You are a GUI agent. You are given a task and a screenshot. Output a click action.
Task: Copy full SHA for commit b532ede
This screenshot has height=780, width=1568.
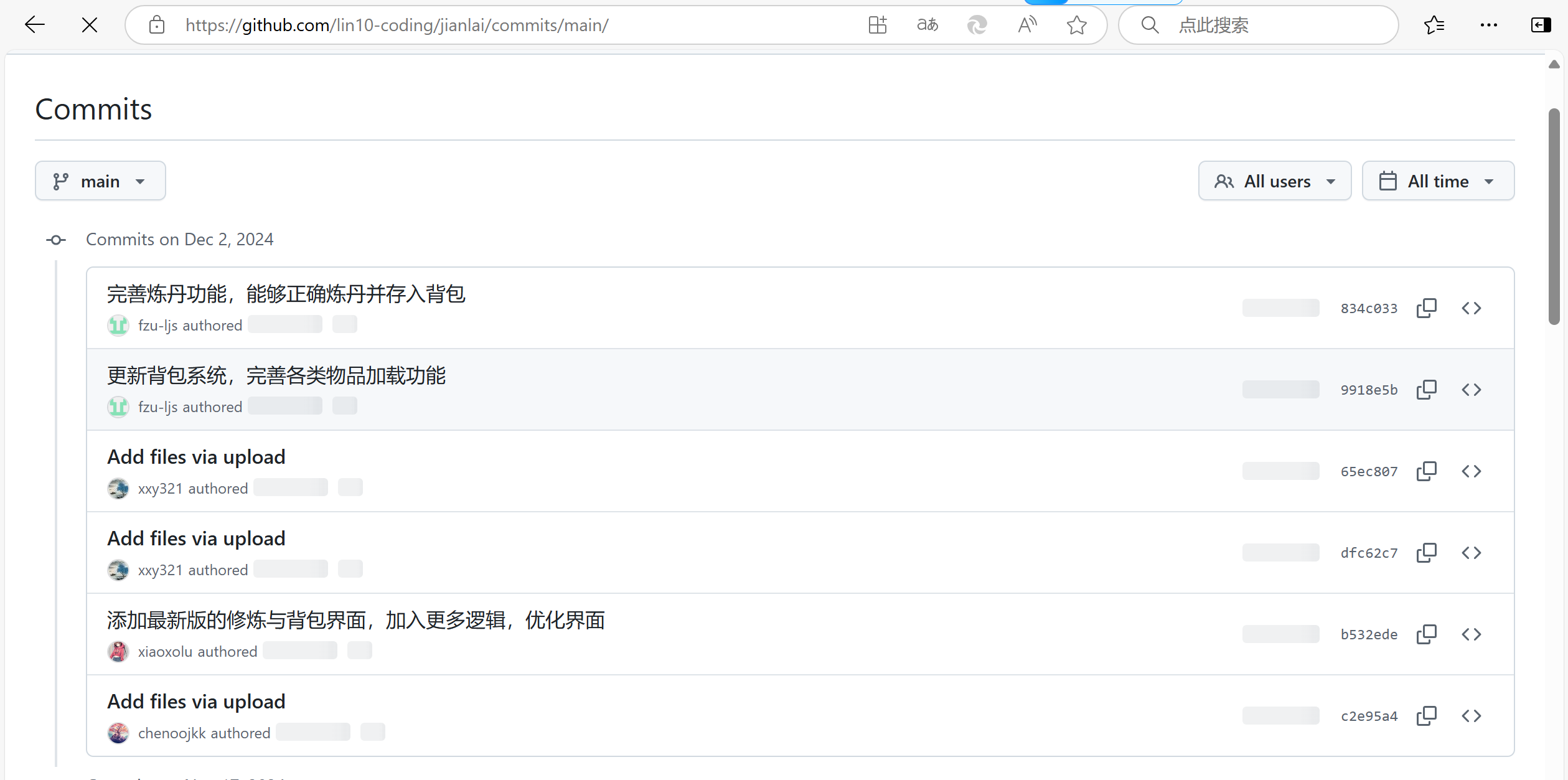tap(1426, 634)
